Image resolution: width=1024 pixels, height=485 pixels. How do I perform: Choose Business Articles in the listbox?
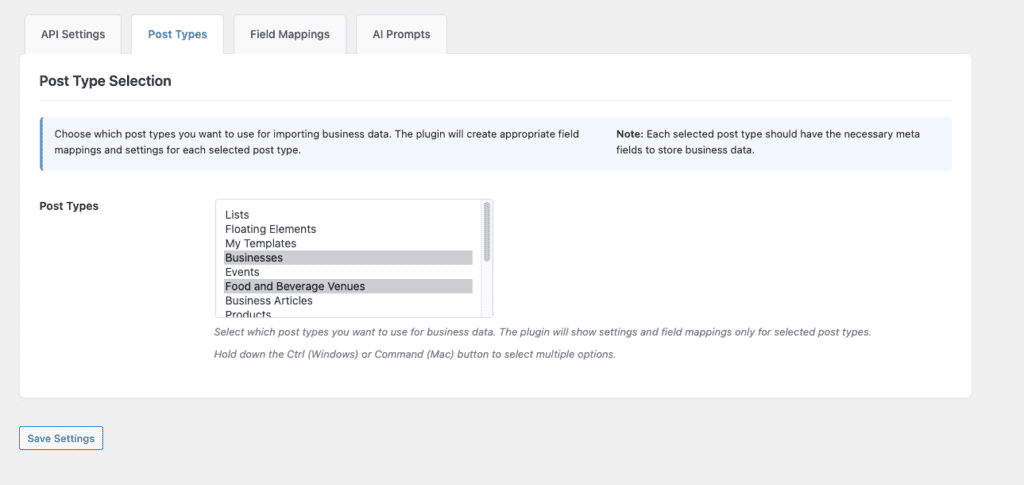pyautogui.click(x=268, y=300)
